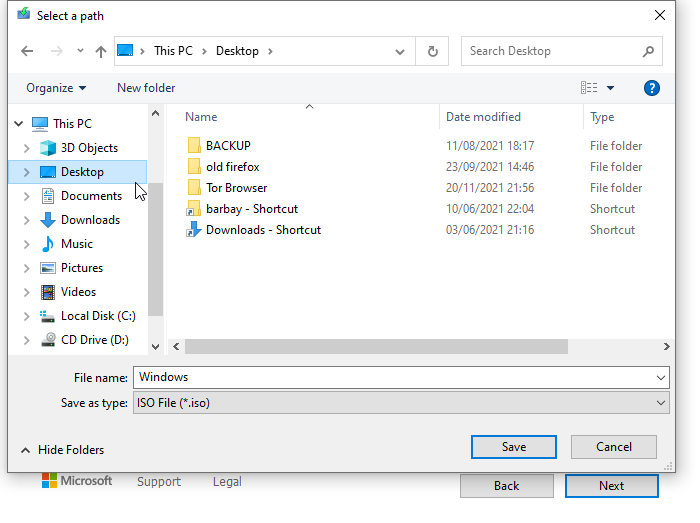700x523 pixels.
Task: Click the forward arrow navigation icon
Action: 57,51
